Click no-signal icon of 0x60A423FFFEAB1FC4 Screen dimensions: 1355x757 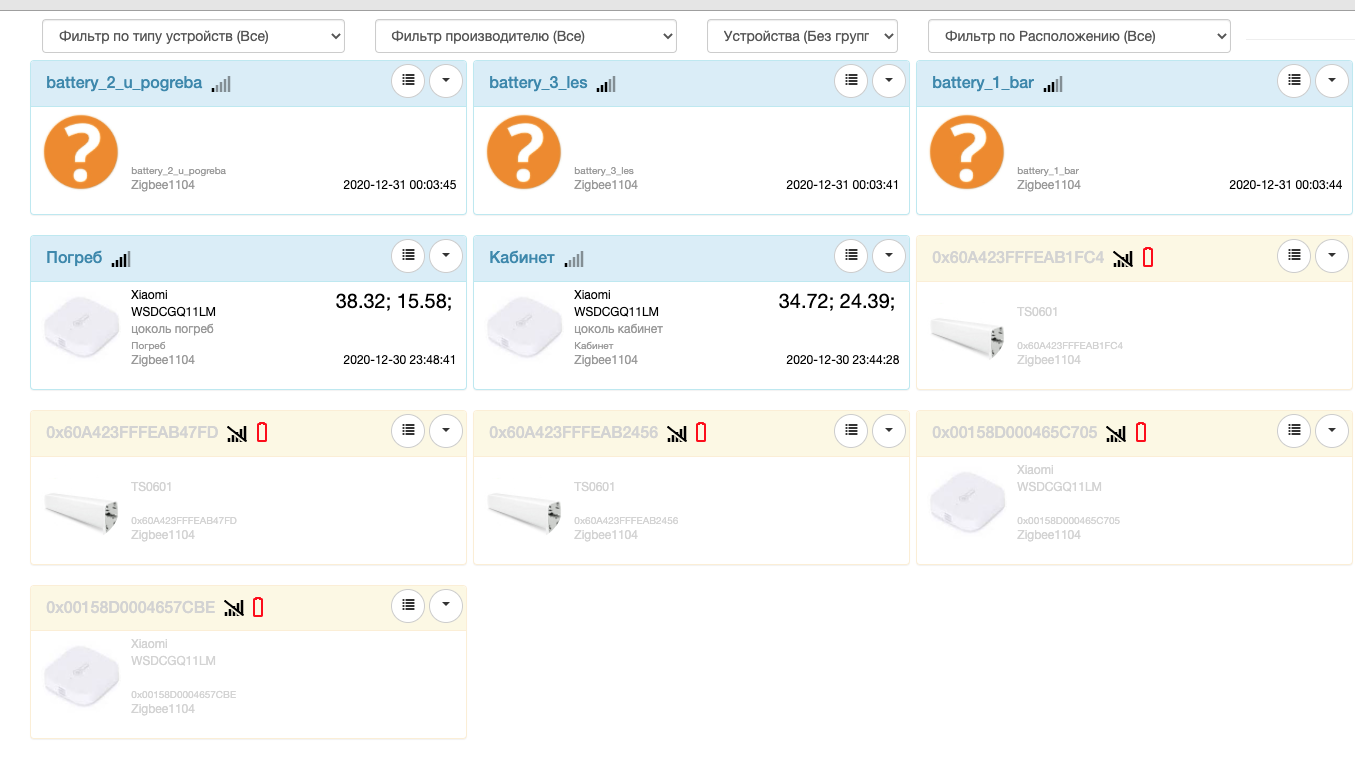(1123, 258)
